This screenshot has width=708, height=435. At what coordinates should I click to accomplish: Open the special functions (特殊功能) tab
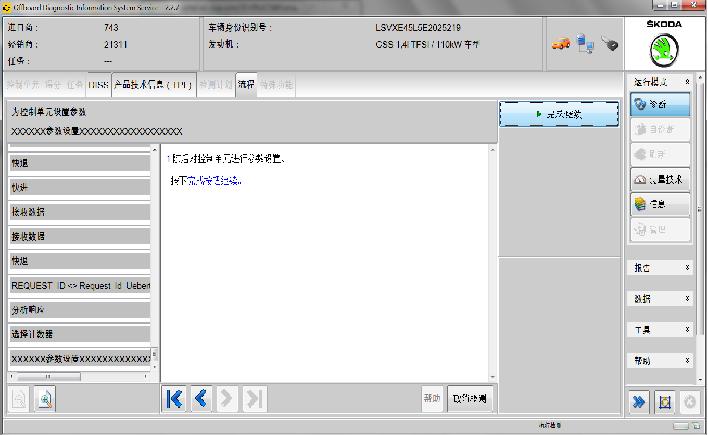click(276, 85)
